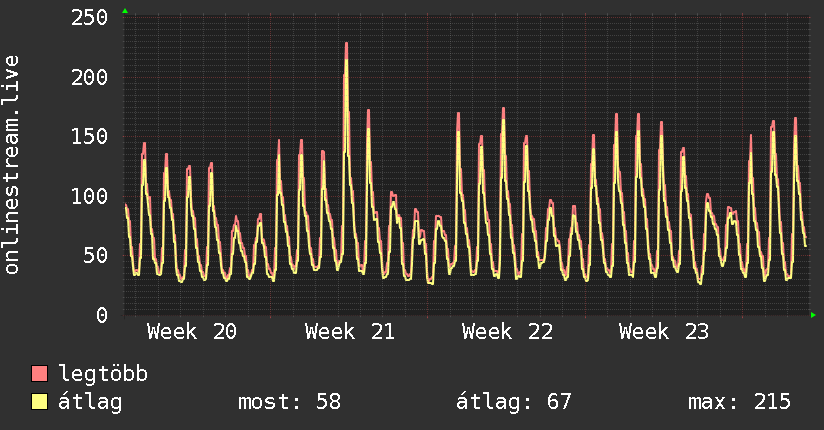Click the green arrow atop the y-axis
This screenshot has height=430, width=824.
coord(125,11)
